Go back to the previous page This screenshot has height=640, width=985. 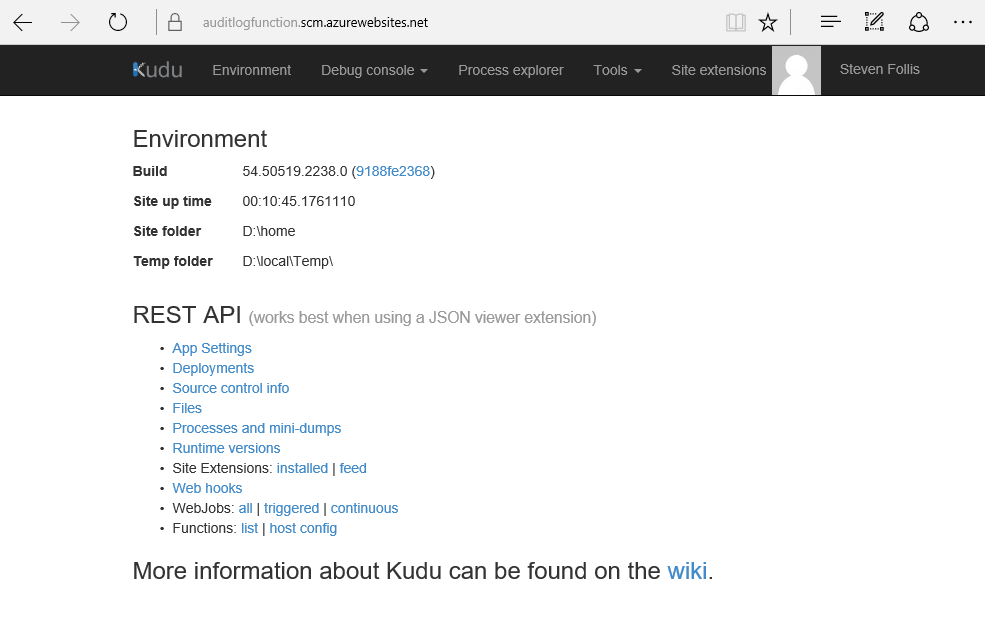click(x=23, y=23)
